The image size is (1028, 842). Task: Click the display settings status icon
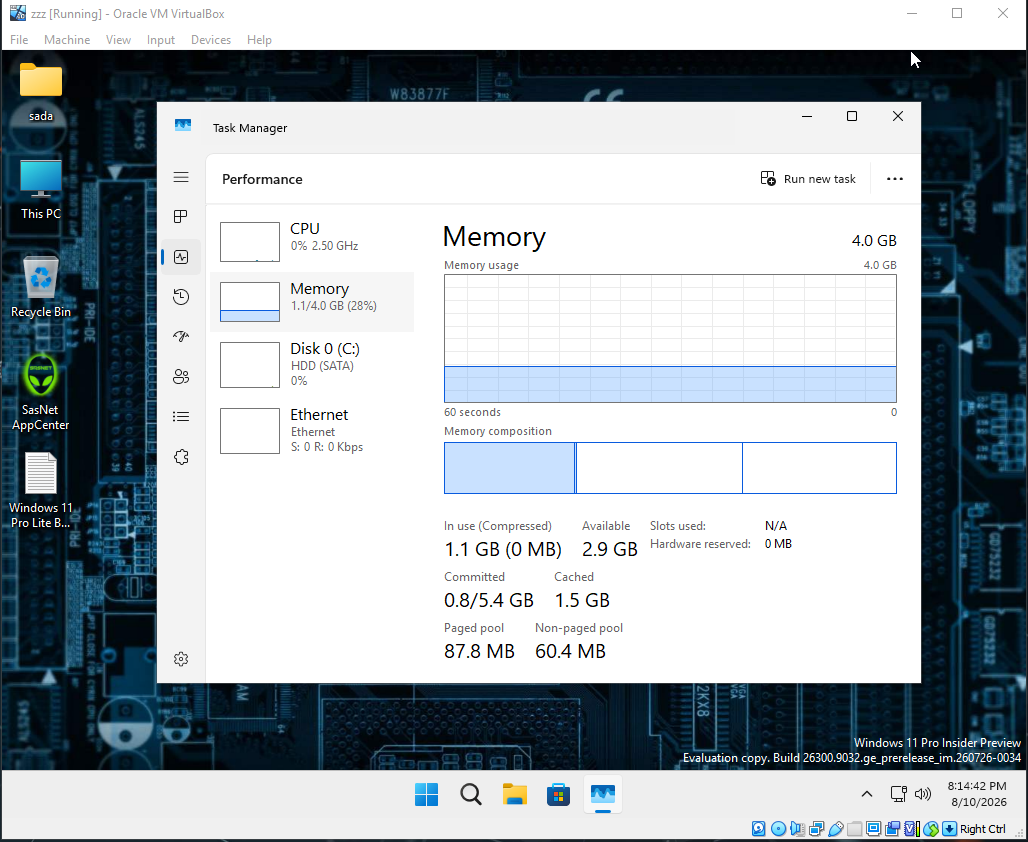[874, 829]
